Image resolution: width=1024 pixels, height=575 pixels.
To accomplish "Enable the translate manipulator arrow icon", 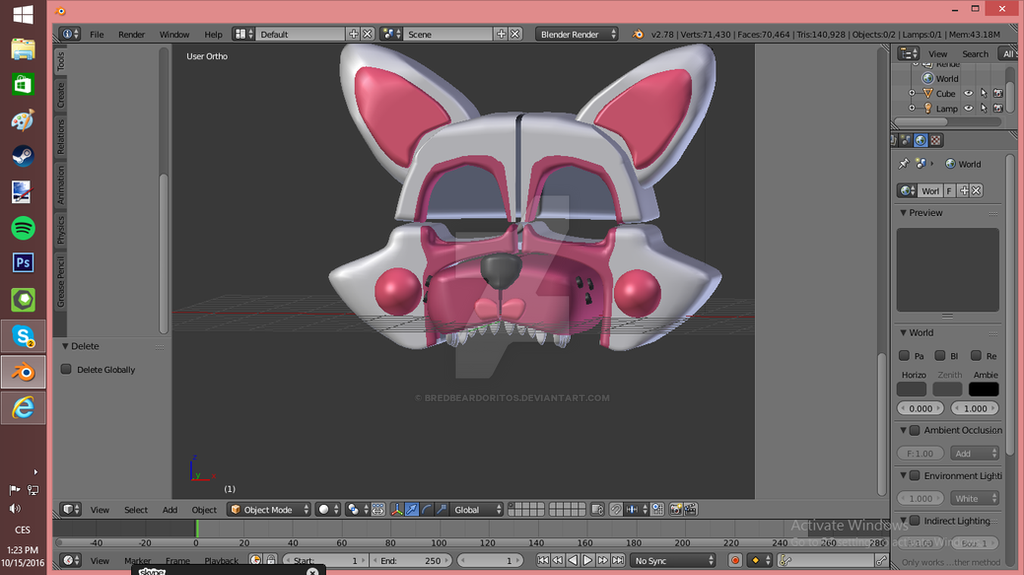I will pos(411,510).
